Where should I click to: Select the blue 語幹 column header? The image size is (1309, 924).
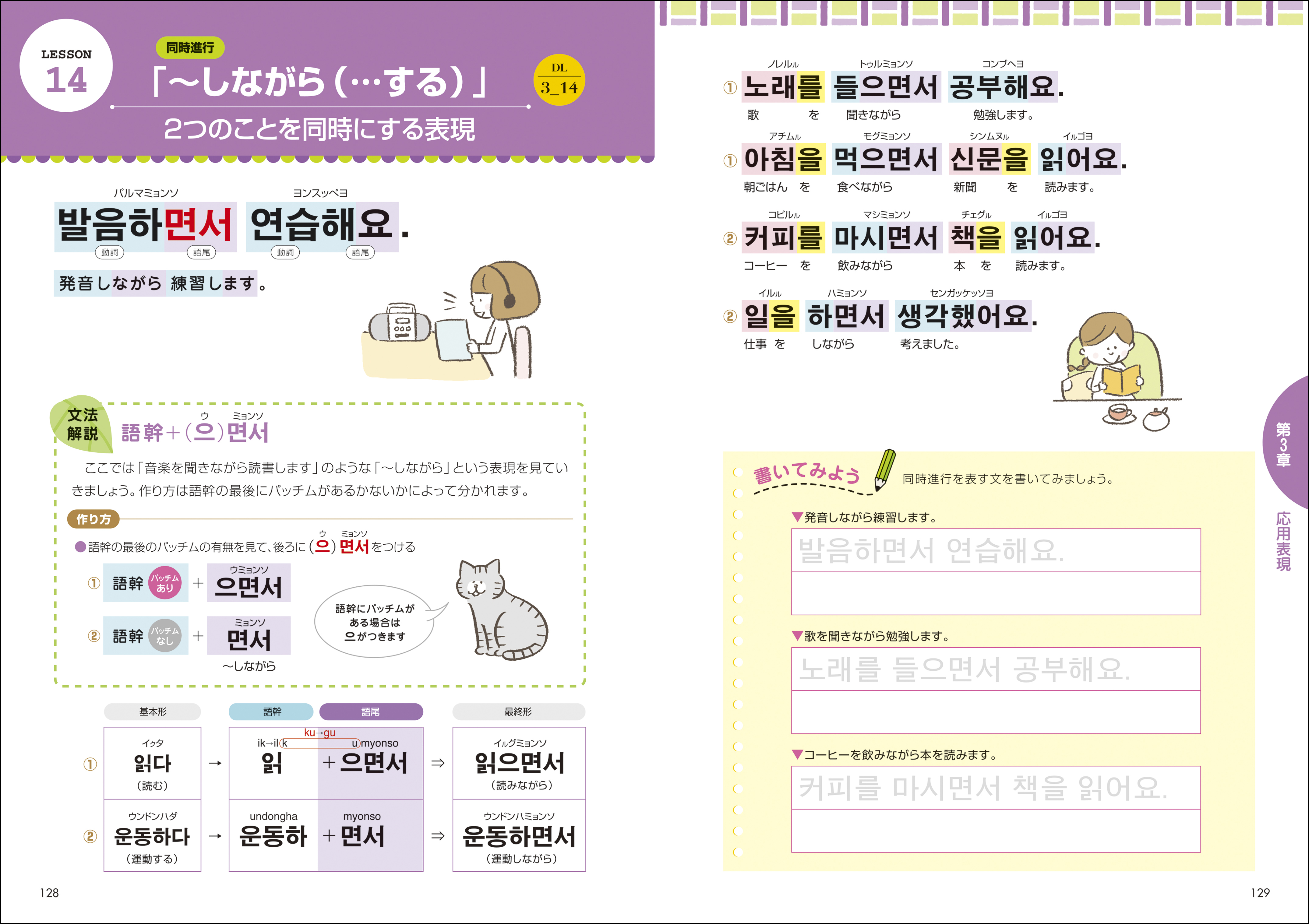[x=271, y=712]
